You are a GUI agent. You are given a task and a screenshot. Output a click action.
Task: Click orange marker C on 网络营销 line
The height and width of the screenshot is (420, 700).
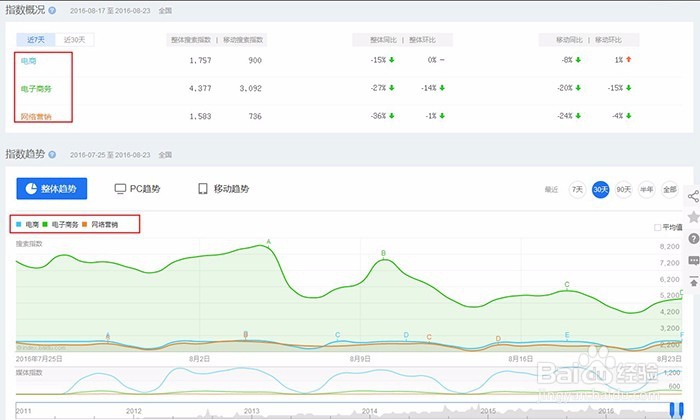(429, 337)
